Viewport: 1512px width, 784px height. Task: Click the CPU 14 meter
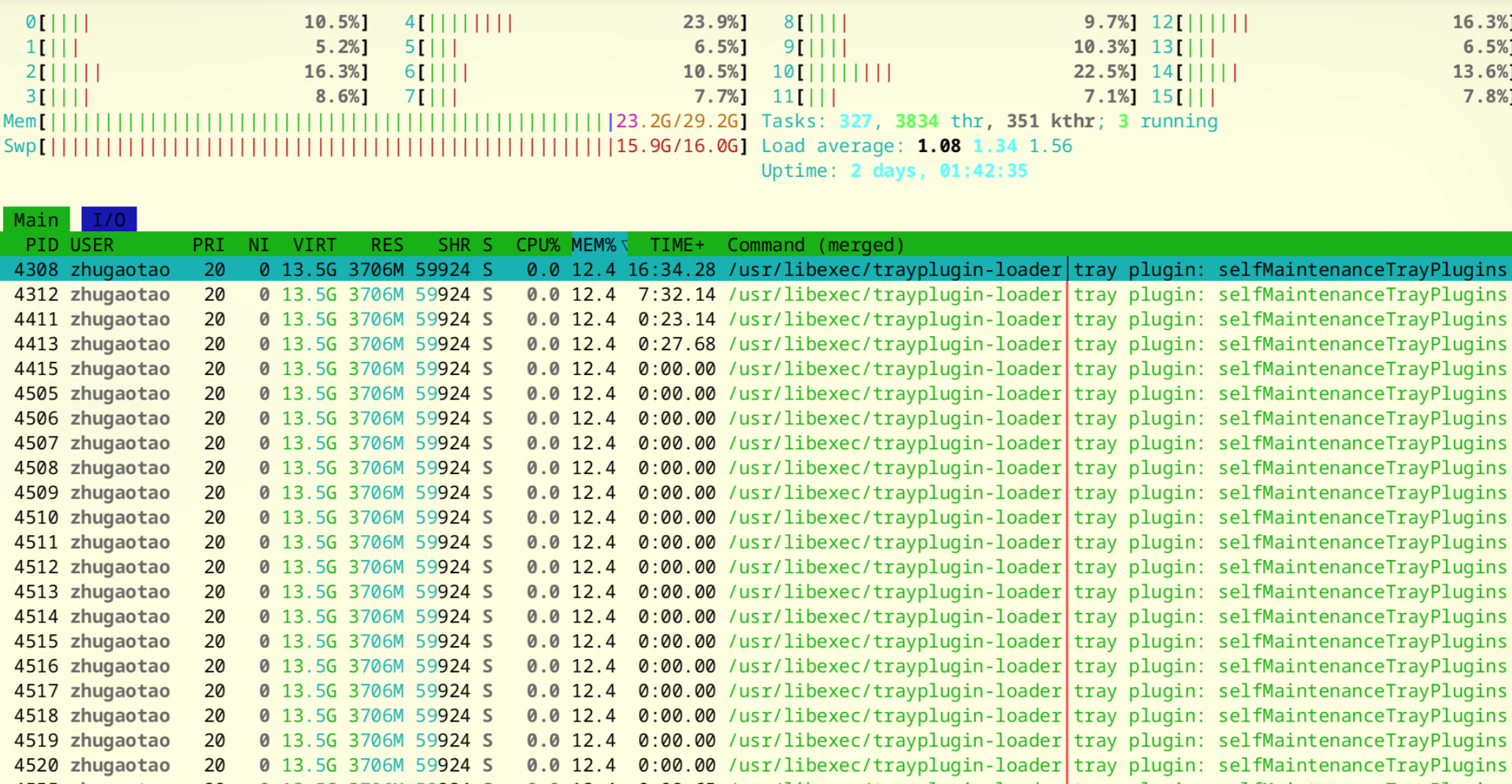[1331, 72]
